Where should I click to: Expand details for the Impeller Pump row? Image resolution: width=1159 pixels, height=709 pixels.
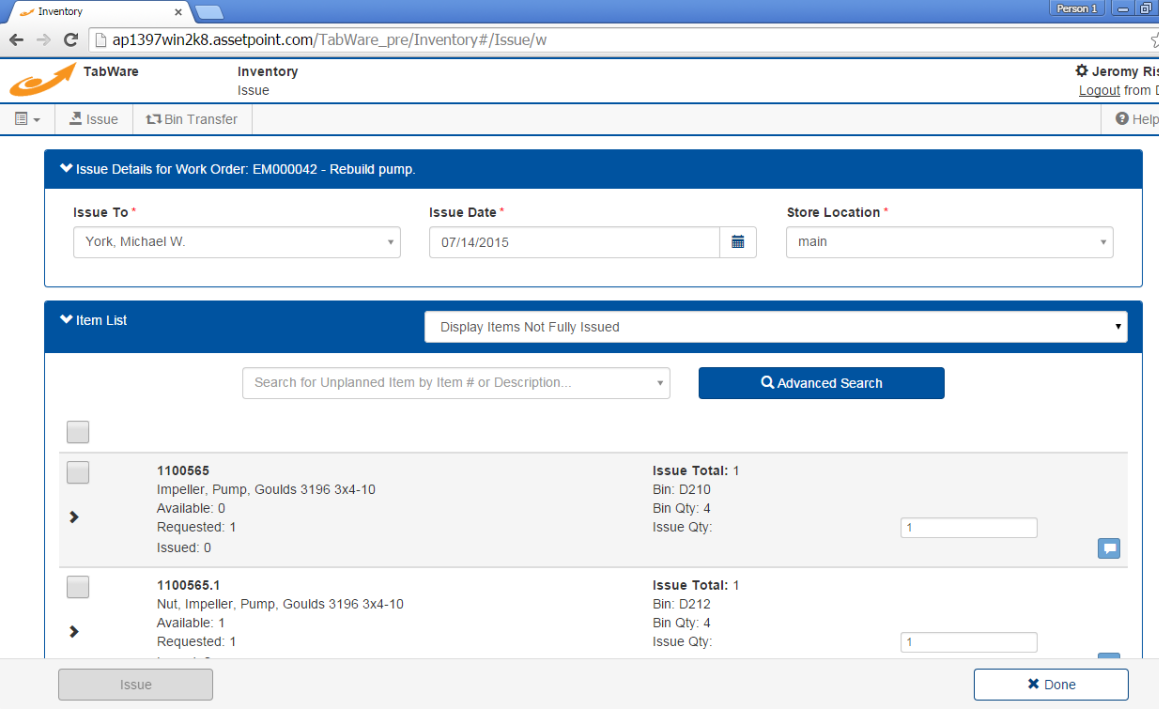click(77, 517)
